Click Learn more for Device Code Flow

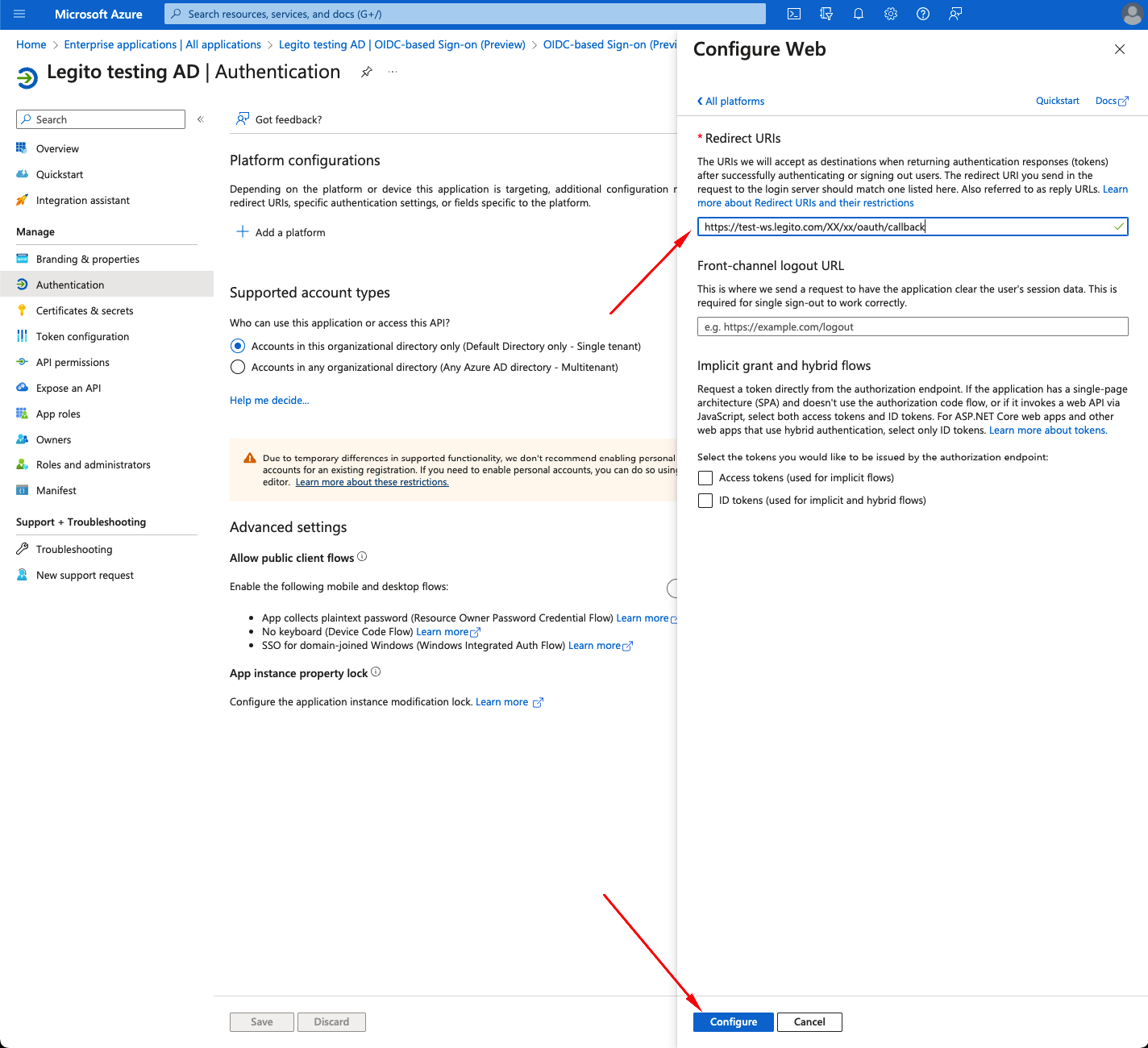[448, 632]
